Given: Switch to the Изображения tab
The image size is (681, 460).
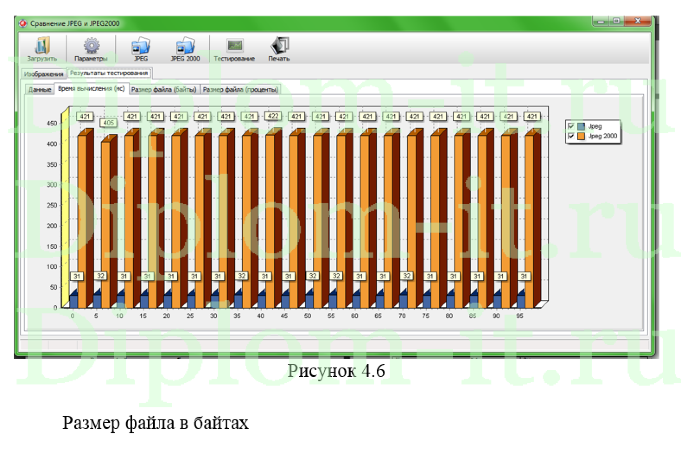Looking at the screenshot, I should click(x=44, y=74).
